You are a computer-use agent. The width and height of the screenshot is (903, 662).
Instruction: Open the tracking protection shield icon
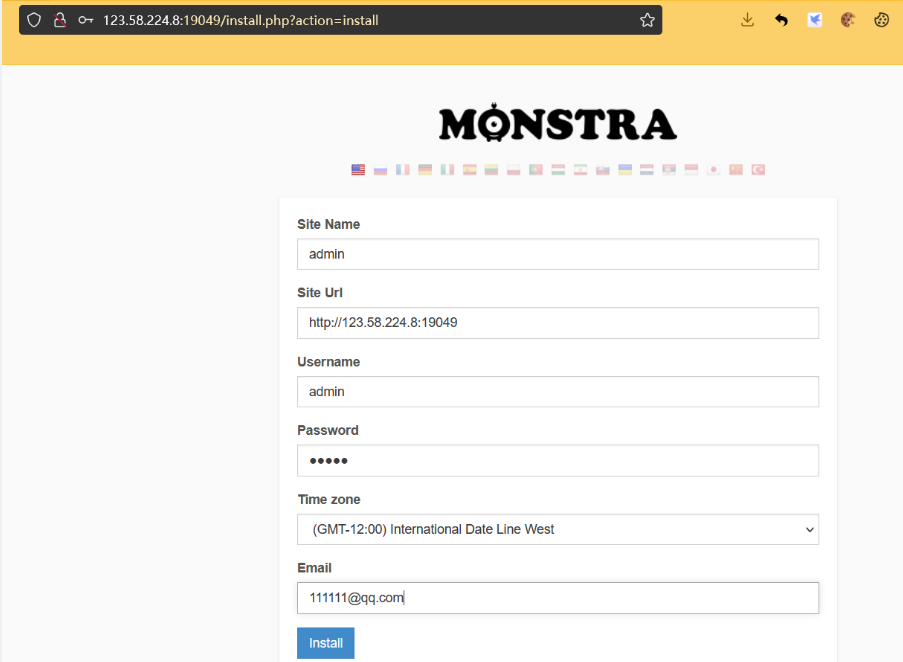(34, 20)
